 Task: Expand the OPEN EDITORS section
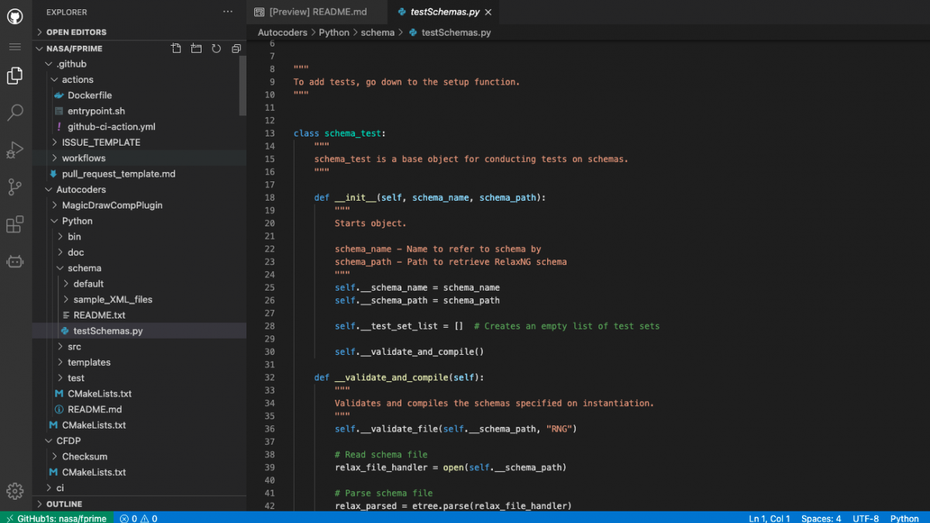coord(76,32)
